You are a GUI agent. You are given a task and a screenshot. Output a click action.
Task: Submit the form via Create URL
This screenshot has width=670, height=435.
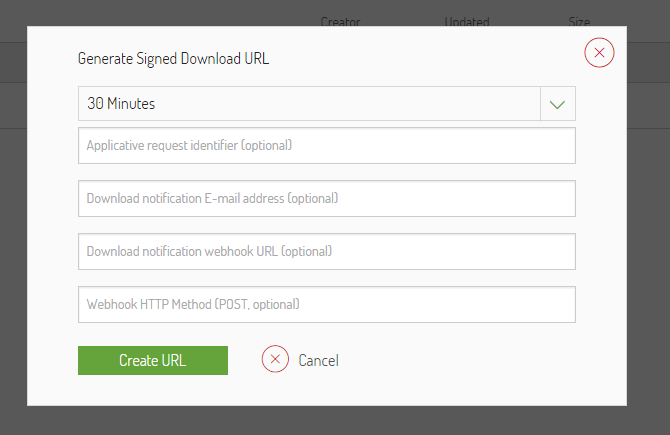[152, 360]
